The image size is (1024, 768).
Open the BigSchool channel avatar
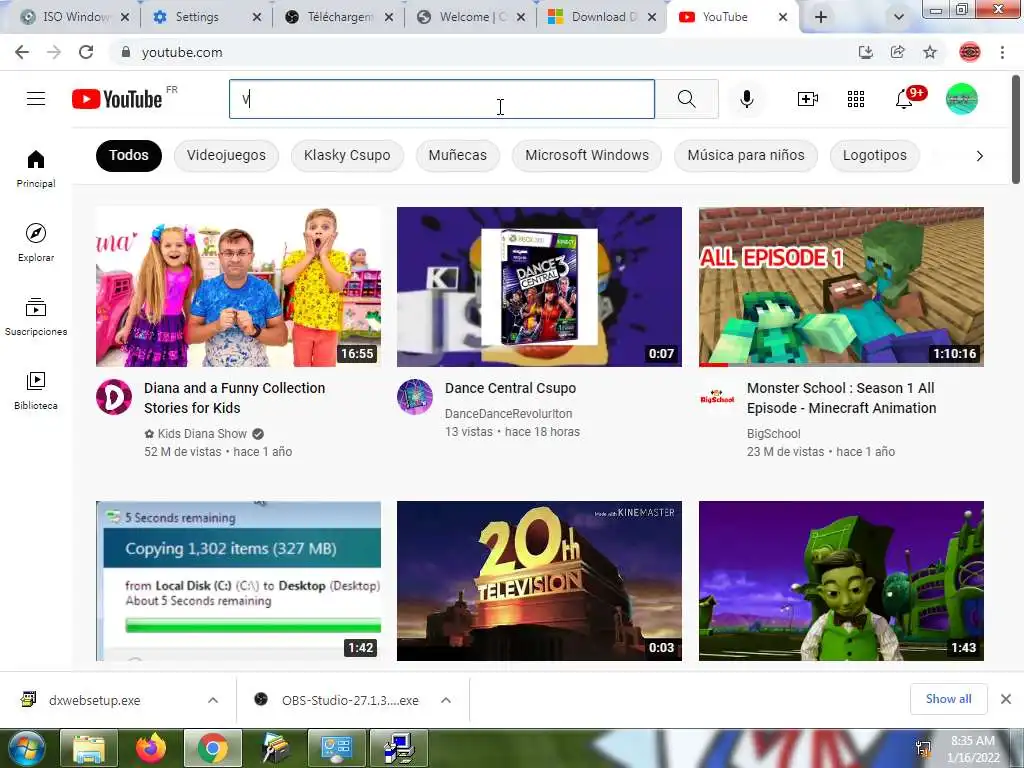(717, 397)
